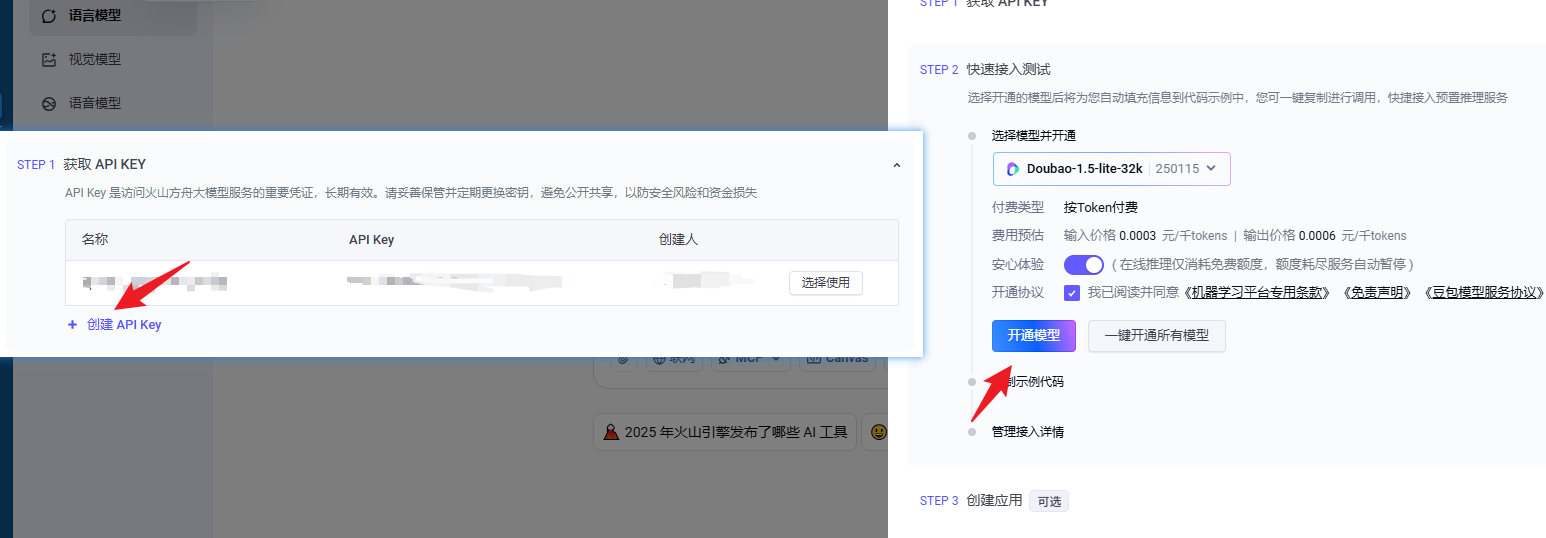Click the 管理接入详情 step label
Image resolution: width=1546 pixels, height=538 pixels.
pos(1027,432)
